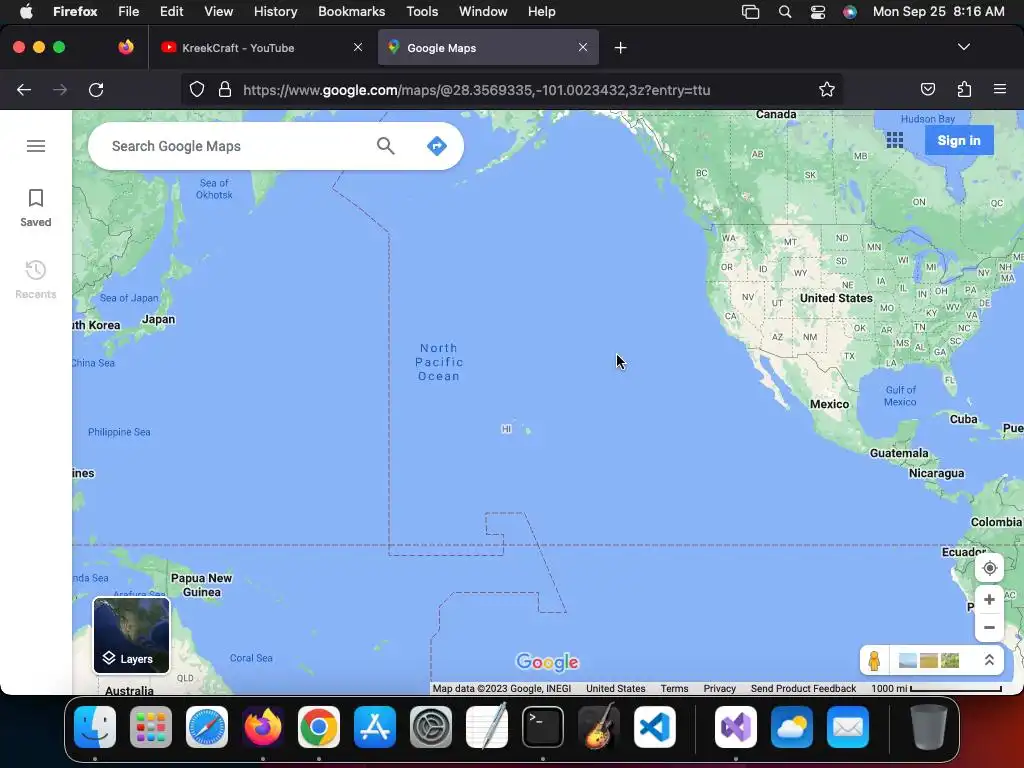Viewport: 1024px width, 768px height.
Task: Click the Papua New Guinea label
Action: click(x=201, y=585)
